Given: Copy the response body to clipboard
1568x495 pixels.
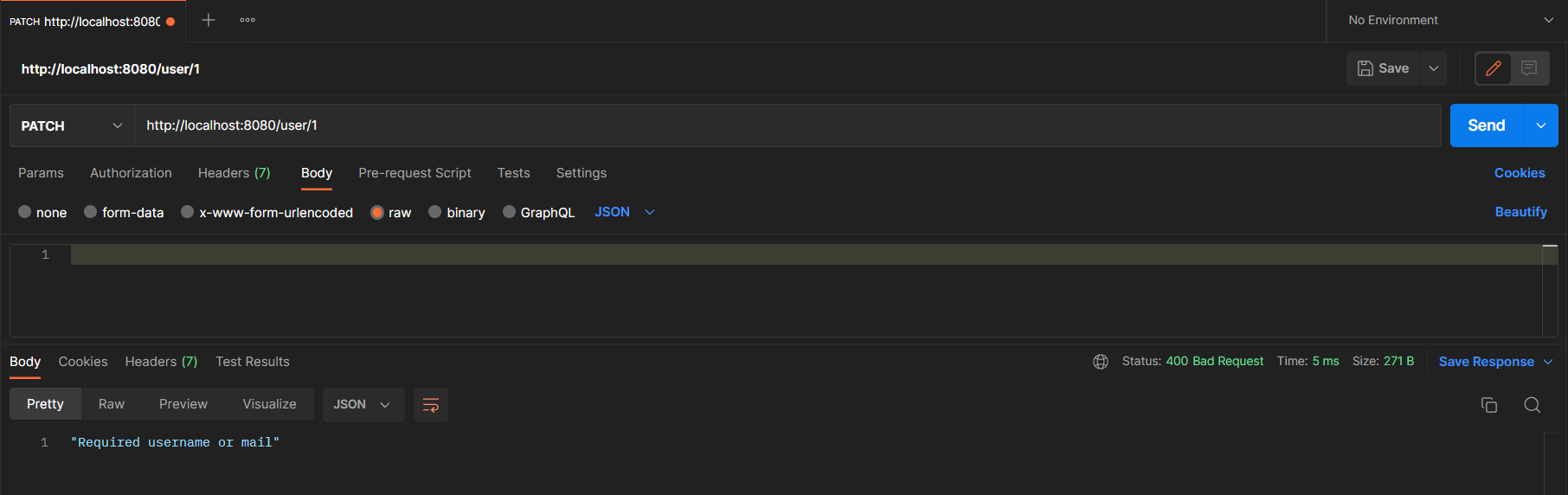Looking at the screenshot, I should 1488,405.
